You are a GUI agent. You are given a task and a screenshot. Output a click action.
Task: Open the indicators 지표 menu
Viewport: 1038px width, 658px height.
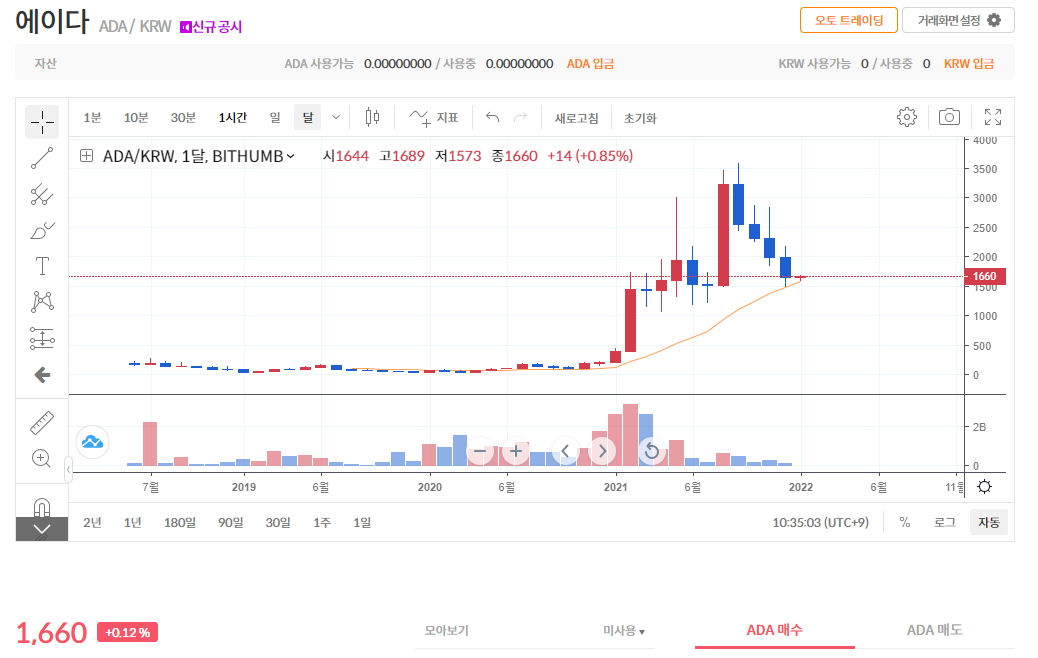coord(434,118)
